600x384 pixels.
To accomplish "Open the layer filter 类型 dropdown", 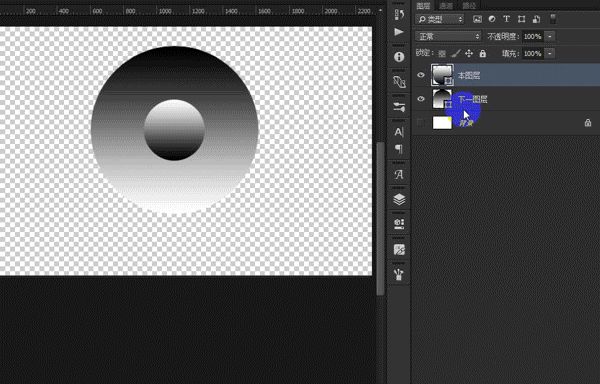I will [x=440, y=19].
